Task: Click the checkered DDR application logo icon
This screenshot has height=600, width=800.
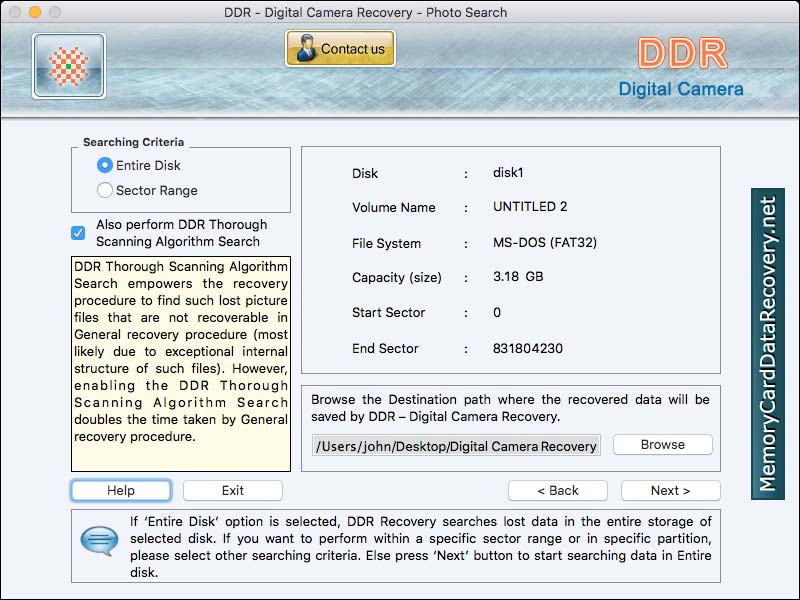Action: [68, 65]
